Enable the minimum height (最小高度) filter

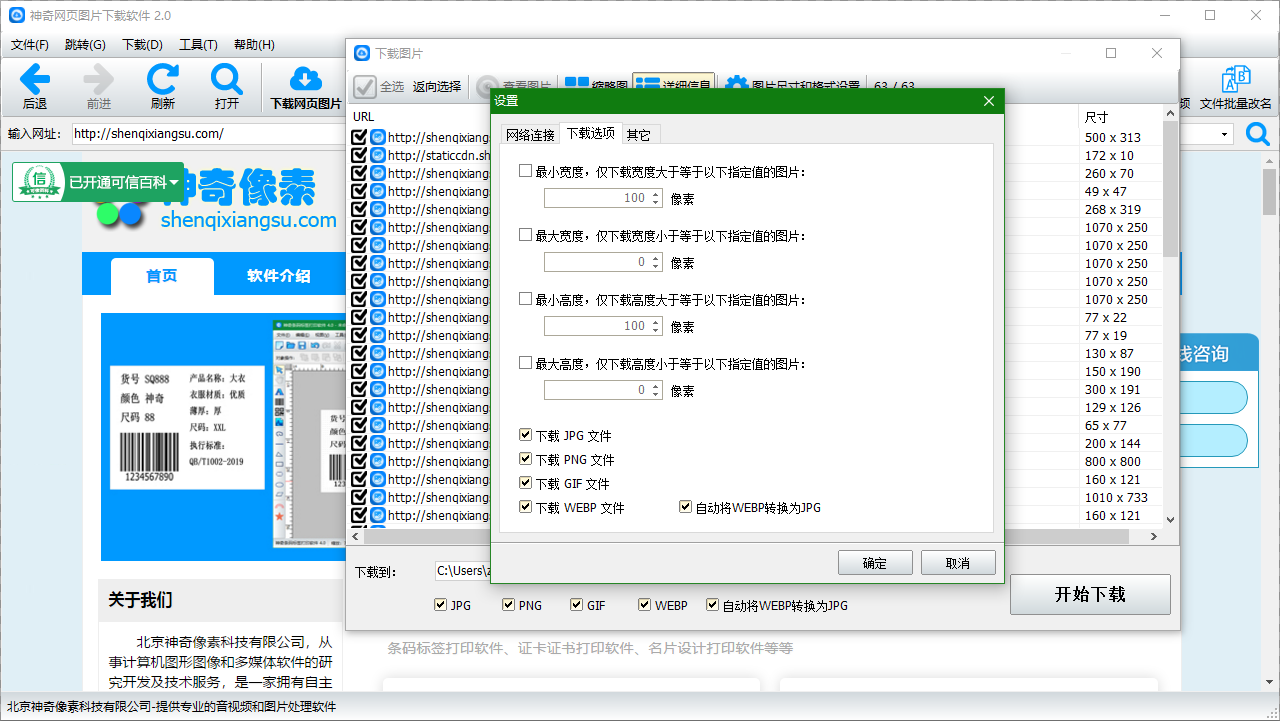pyautogui.click(x=525, y=299)
